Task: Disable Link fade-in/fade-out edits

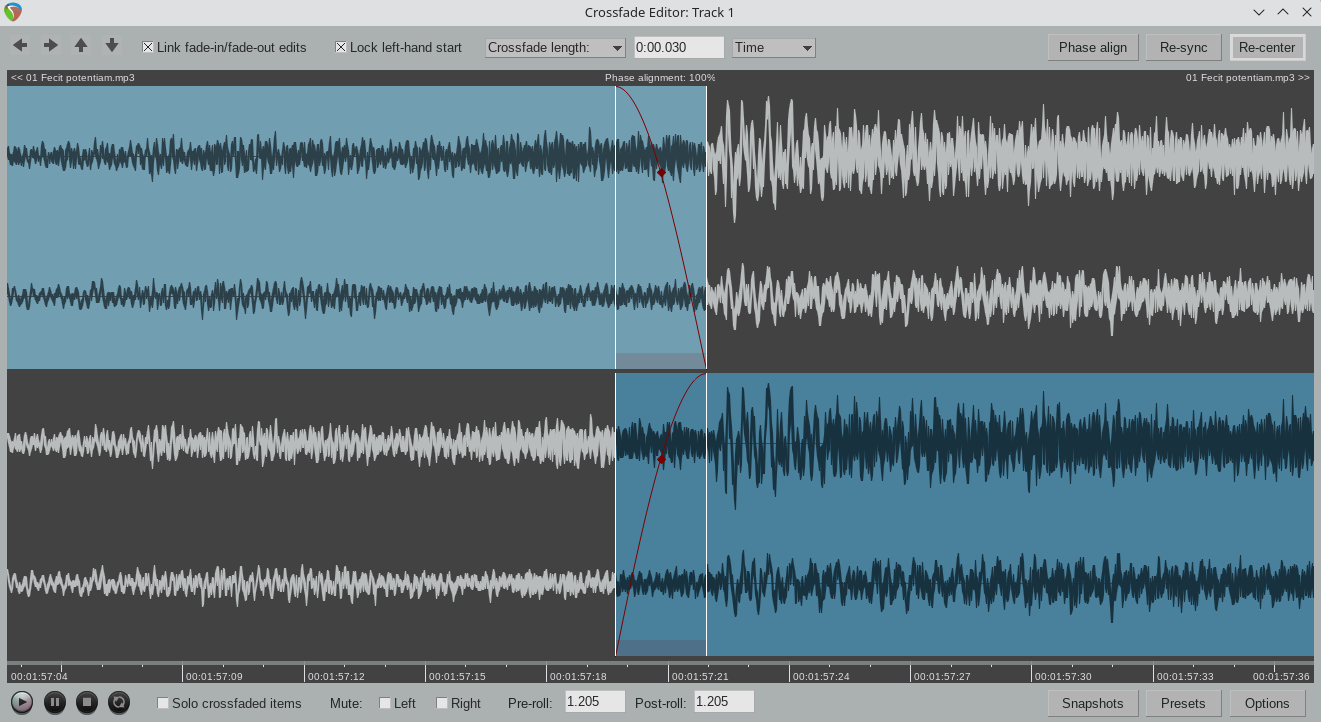Action: pyautogui.click(x=148, y=47)
